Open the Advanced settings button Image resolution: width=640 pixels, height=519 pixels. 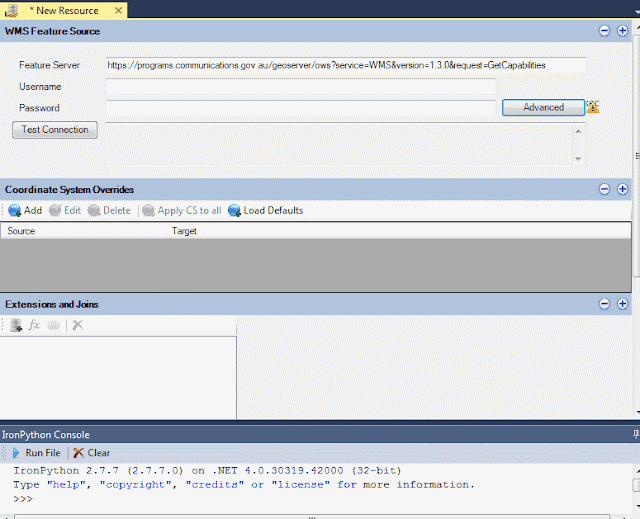[543, 107]
